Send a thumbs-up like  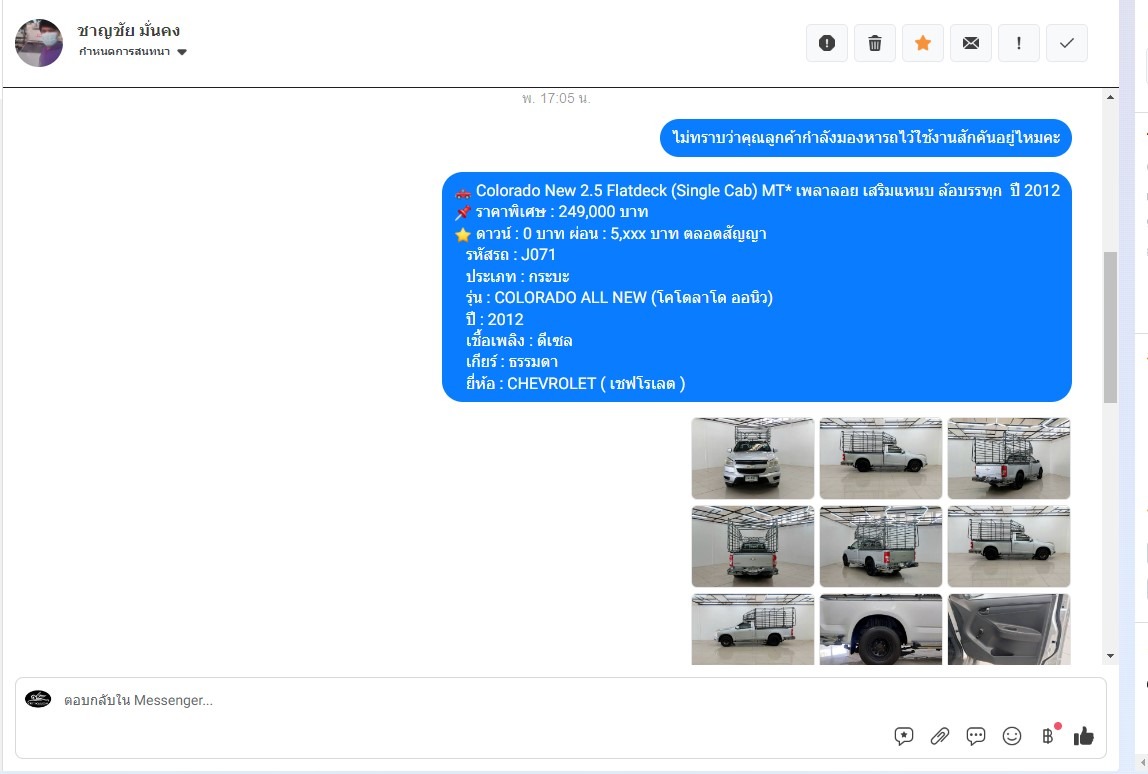1084,736
